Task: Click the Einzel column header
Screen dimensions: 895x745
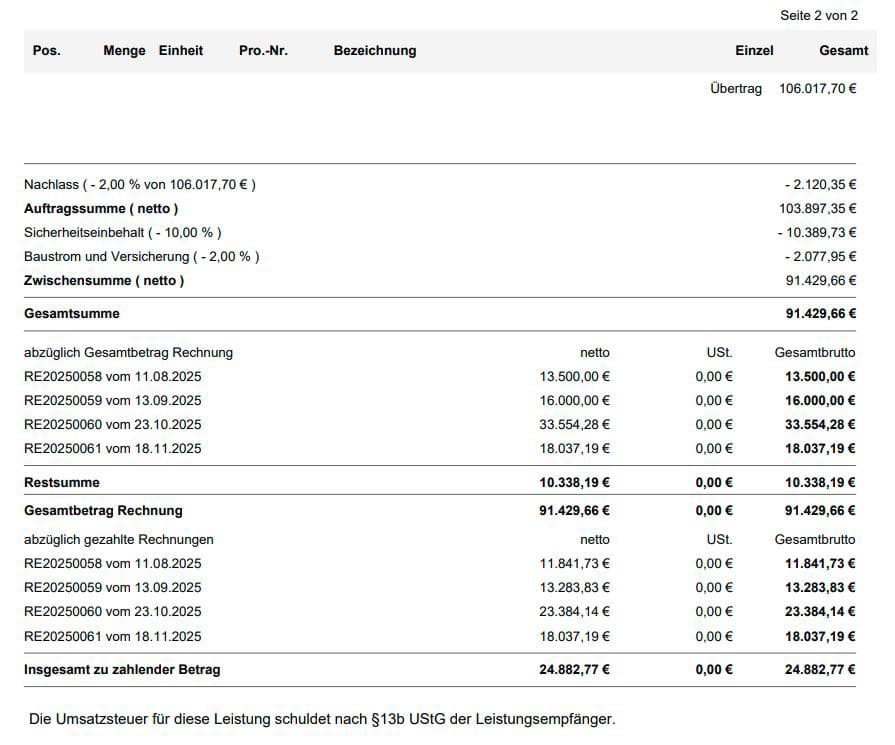Action: (x=754, y=51)
